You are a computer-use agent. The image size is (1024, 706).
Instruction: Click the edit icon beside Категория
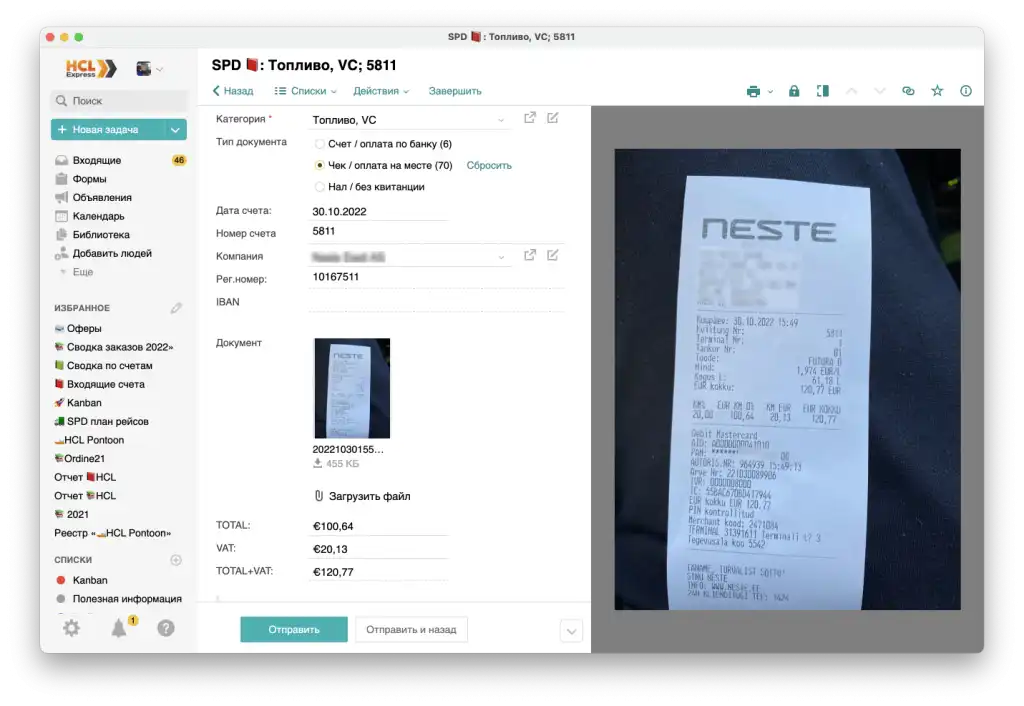pyautogui.click(x=552, y=118)
